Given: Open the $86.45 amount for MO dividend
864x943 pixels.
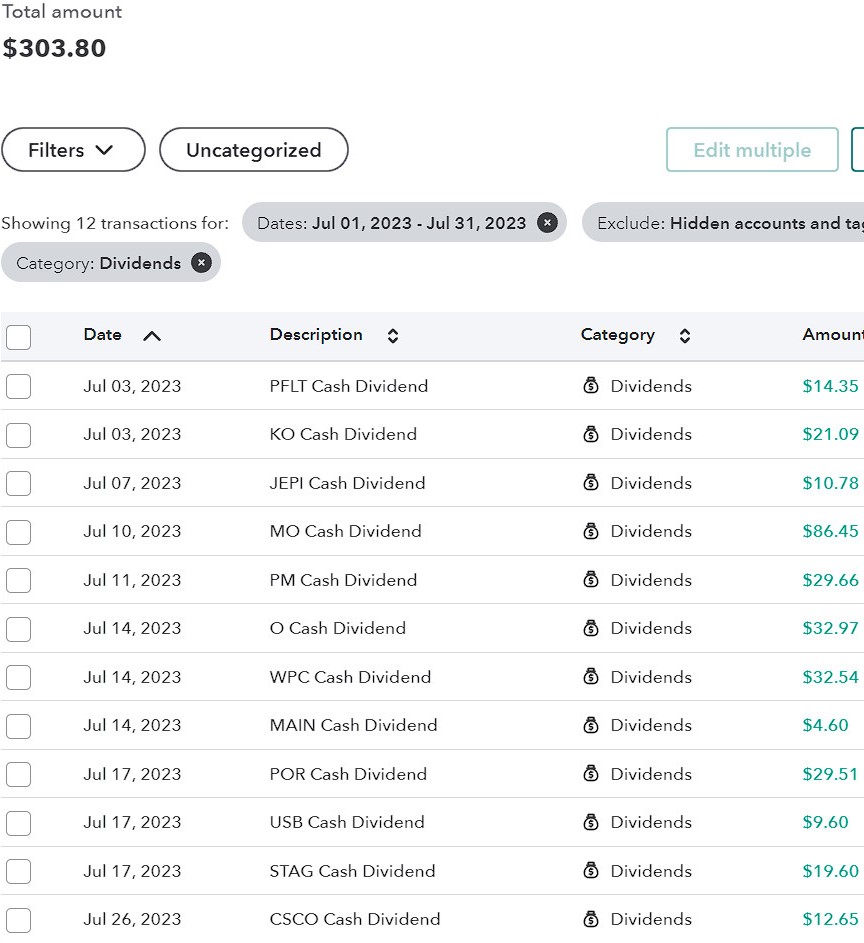Looking at the screenshot, I should click(x=830, y=531).
